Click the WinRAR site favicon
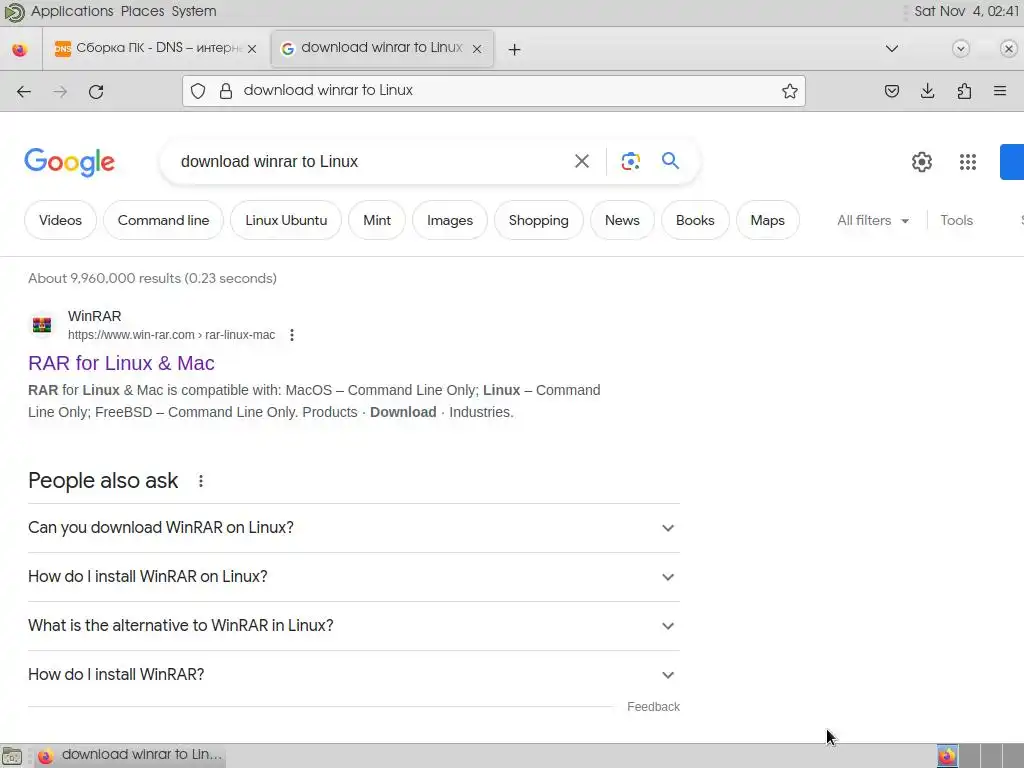This screenshot has width=1024, height=768. (x=42, y=325)
